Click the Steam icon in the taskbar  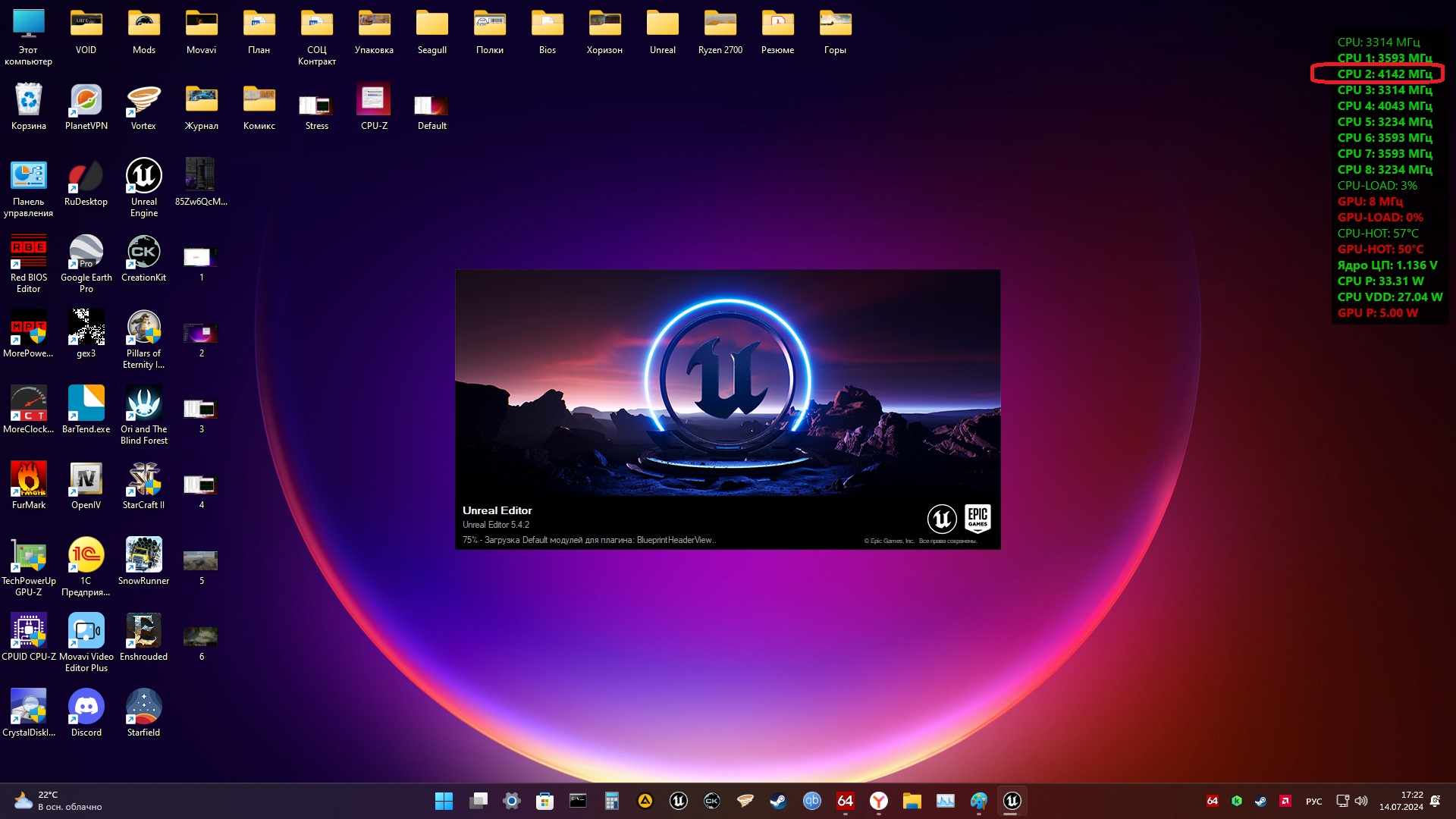(x=778, y=801)
